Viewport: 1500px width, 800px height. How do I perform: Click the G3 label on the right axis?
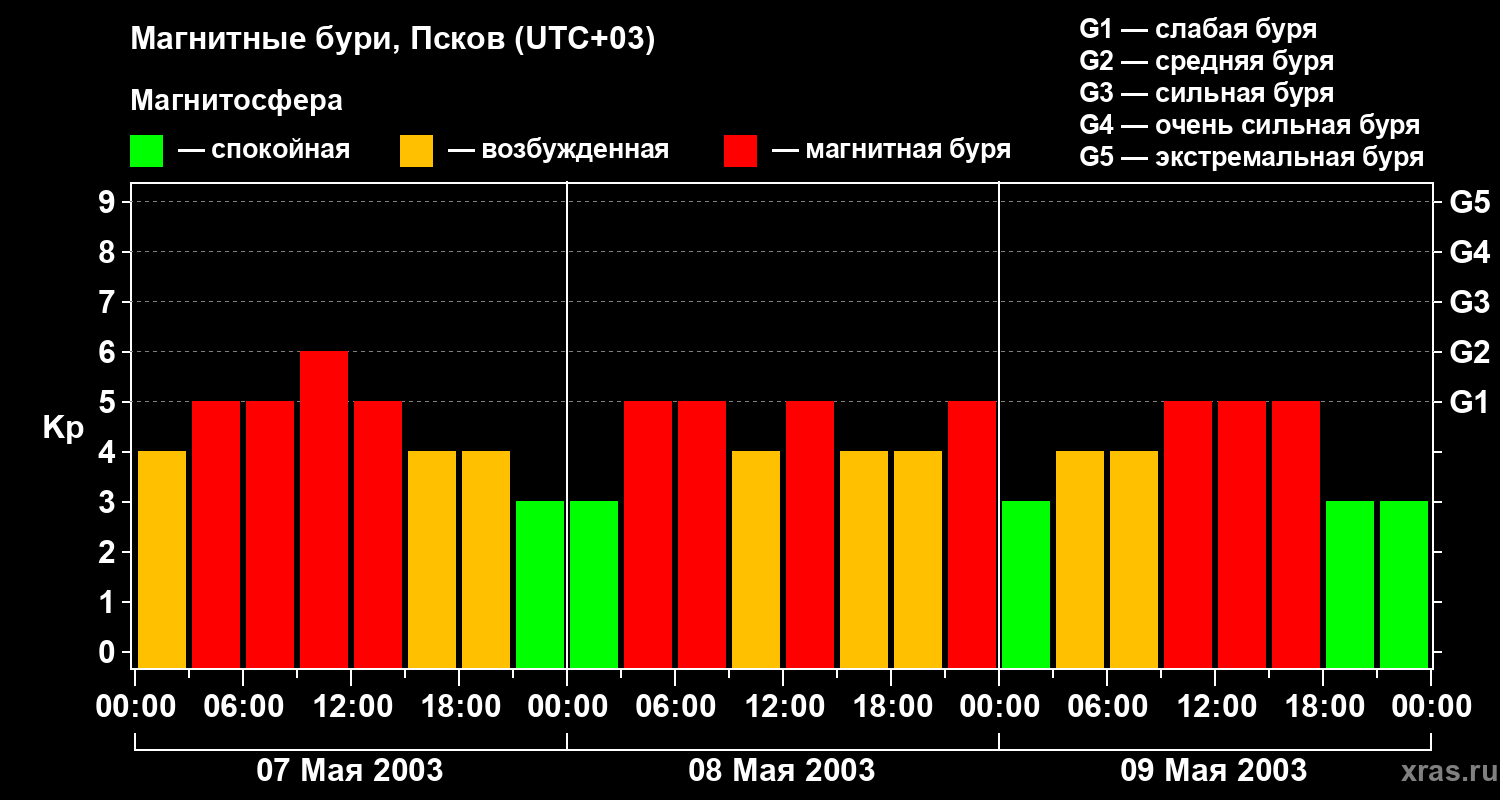tap(1470, 302)
